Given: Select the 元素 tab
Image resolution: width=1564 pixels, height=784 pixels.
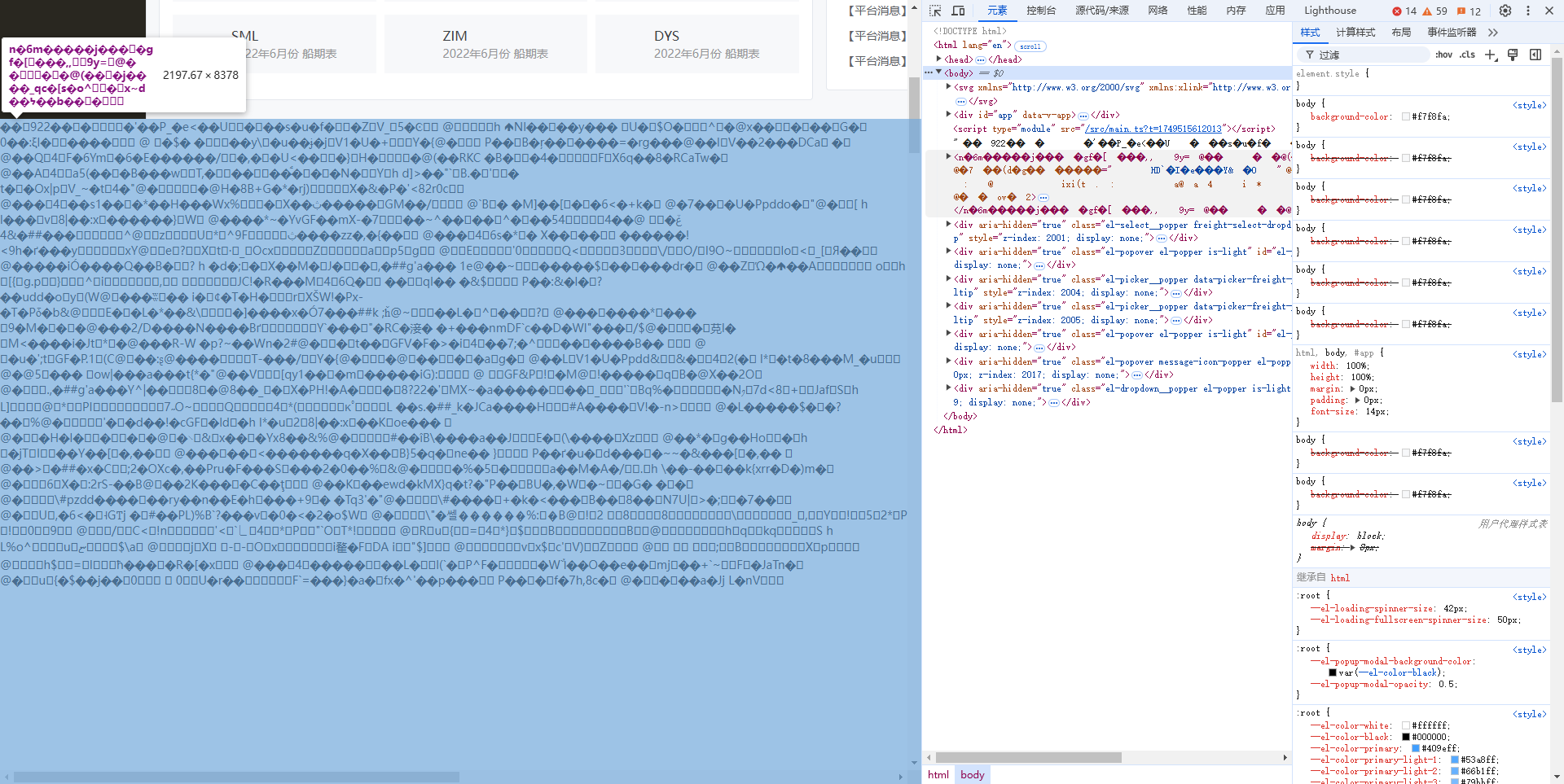Looking at the screenshot, I should pyautogui.click(x=997, y=11).
